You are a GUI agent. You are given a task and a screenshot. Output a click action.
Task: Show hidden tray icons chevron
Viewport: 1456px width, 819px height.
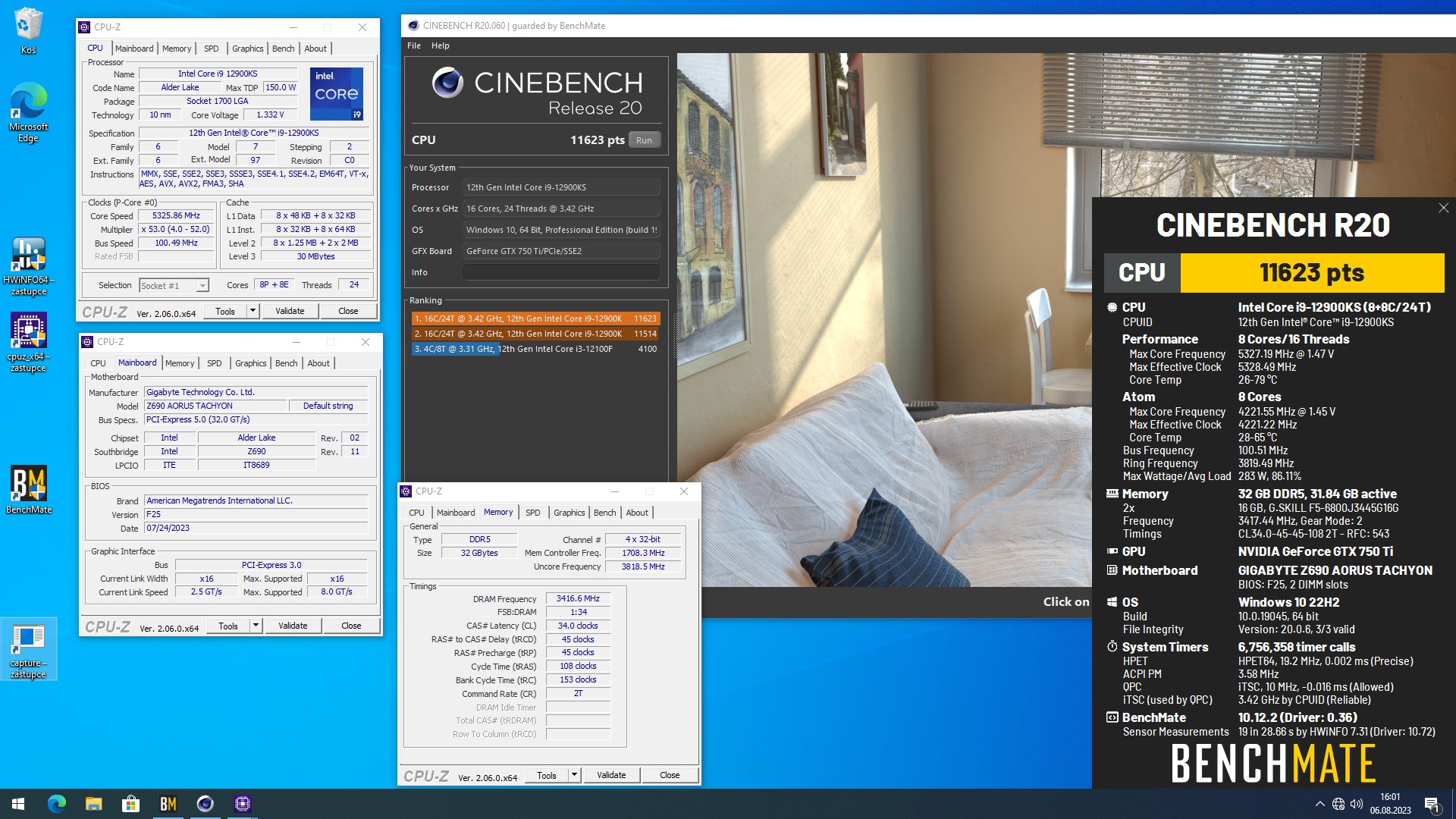pyautogui.click(x=1319, y=804)
